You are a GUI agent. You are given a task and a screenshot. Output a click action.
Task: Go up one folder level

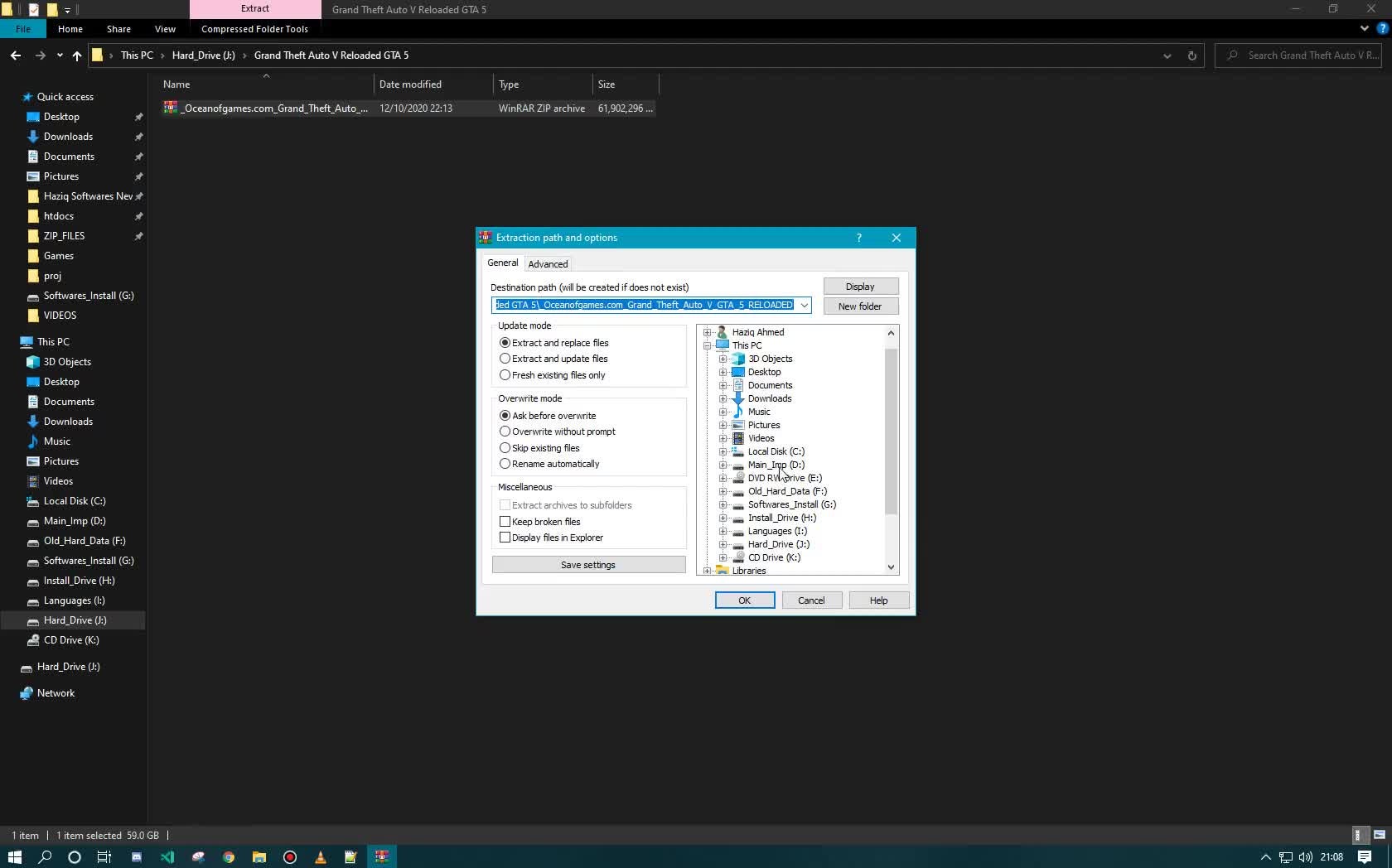click(x=77, y=55)
